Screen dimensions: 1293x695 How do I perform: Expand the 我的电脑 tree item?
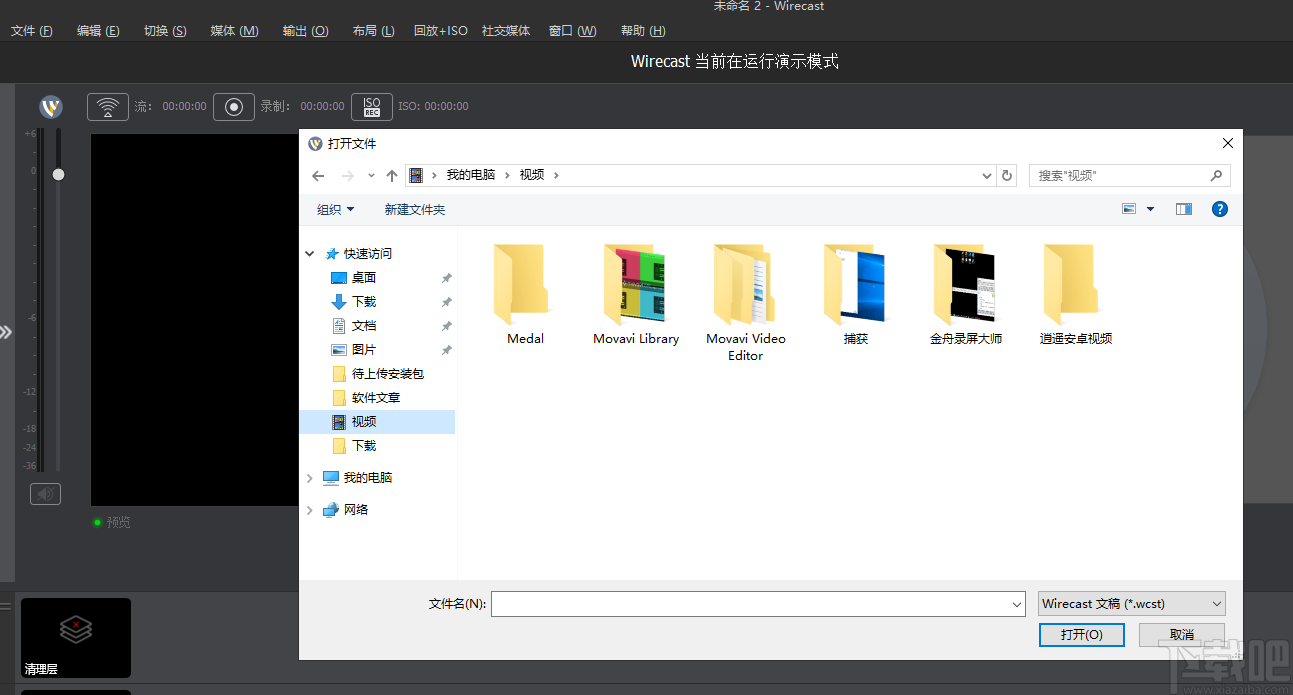pyautogui.click(x=310, y=477)
